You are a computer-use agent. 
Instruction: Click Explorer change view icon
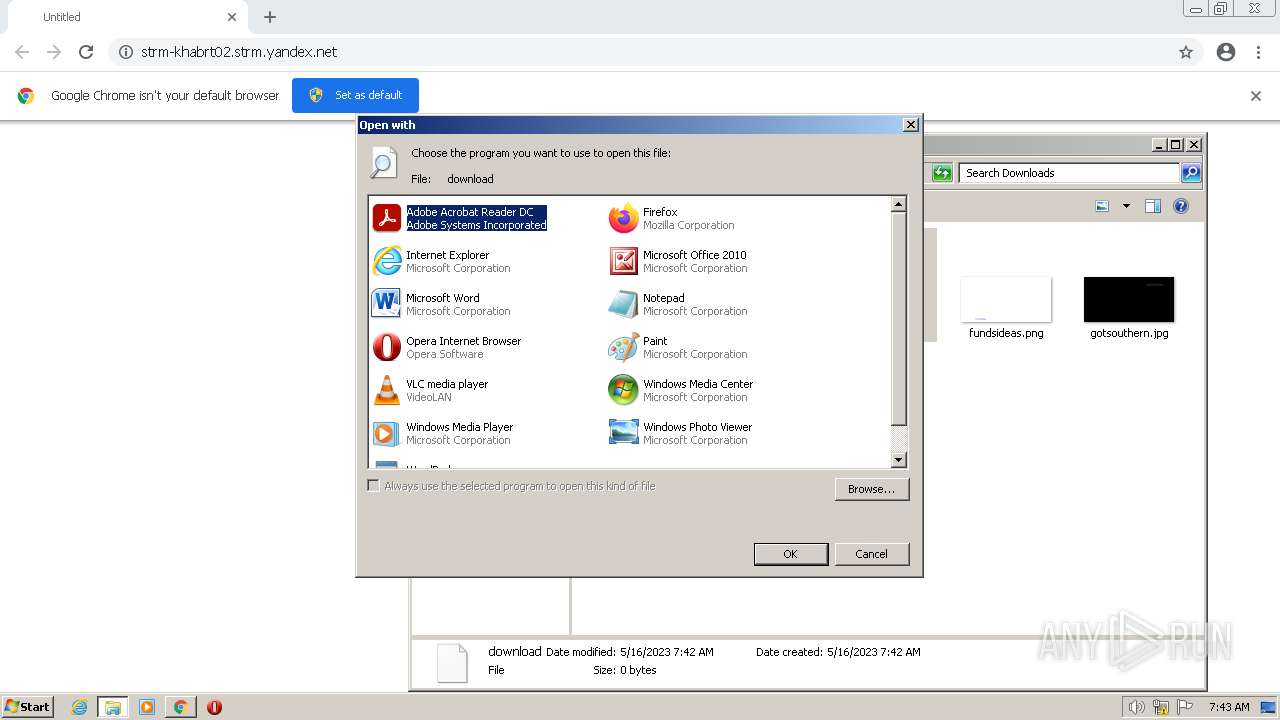(x=1102, y=206)
